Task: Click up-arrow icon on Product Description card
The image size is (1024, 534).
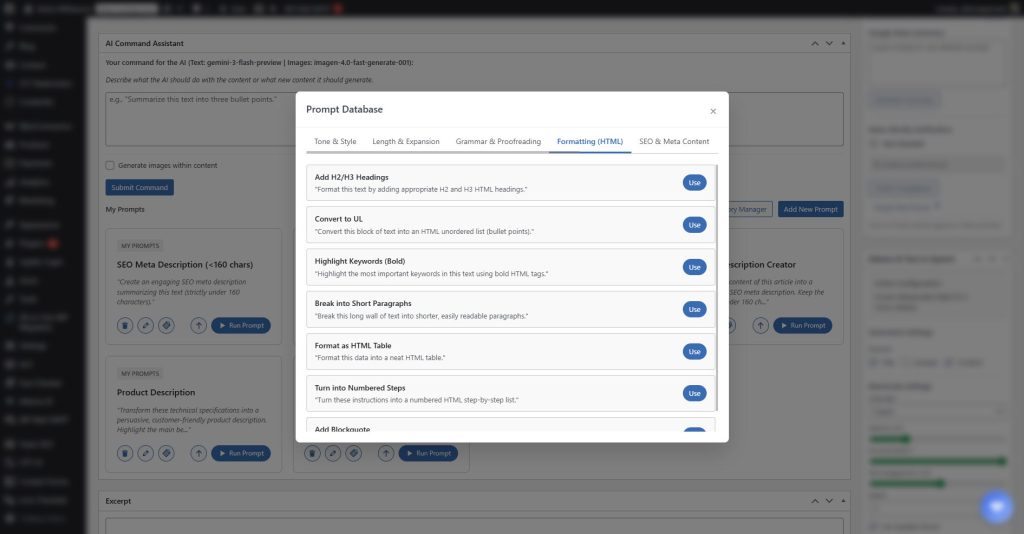Action: [198, 453]
